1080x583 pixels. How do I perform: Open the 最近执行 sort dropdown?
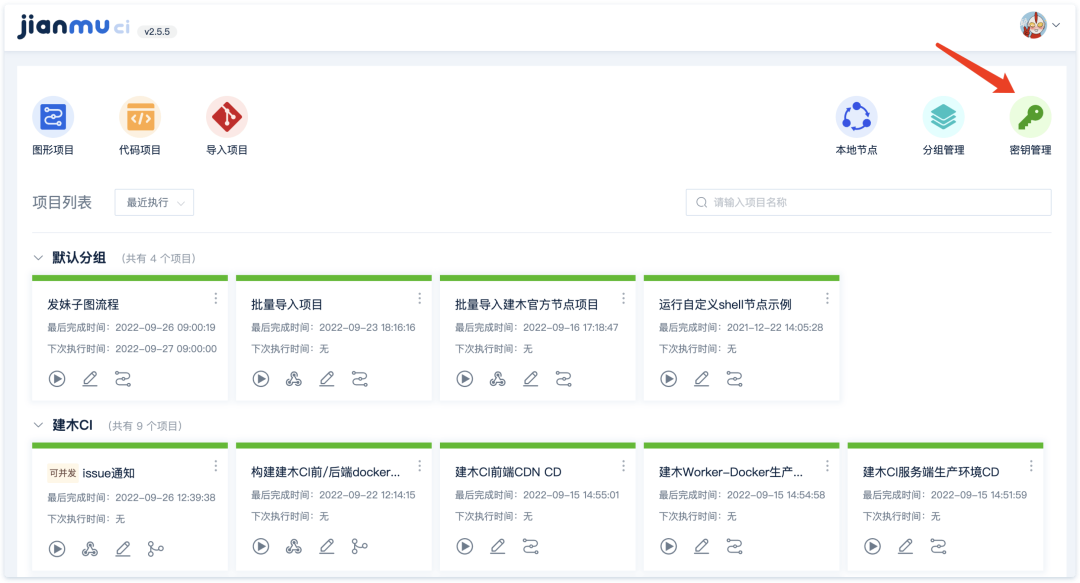tap(153, 202)
